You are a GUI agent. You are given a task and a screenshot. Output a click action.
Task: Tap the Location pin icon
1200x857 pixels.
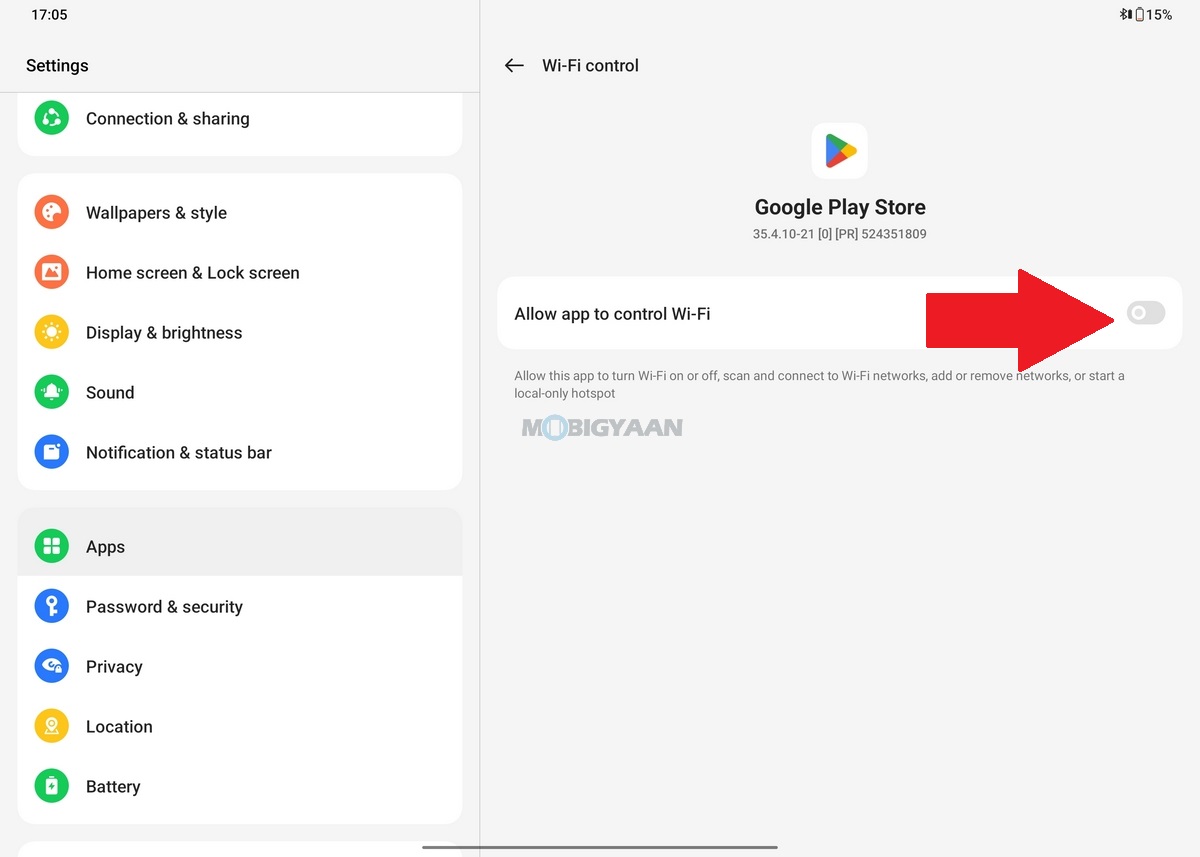tap(51, 726)
